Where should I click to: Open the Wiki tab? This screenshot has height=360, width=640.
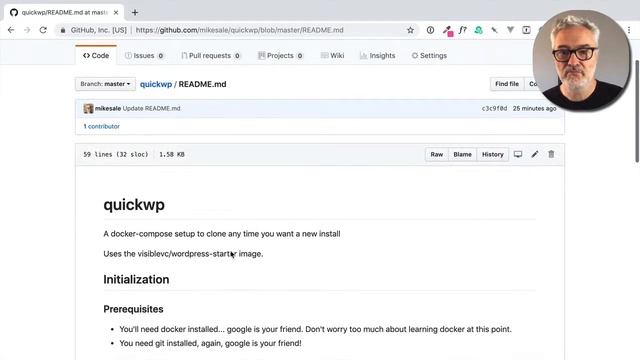point(332,56)
